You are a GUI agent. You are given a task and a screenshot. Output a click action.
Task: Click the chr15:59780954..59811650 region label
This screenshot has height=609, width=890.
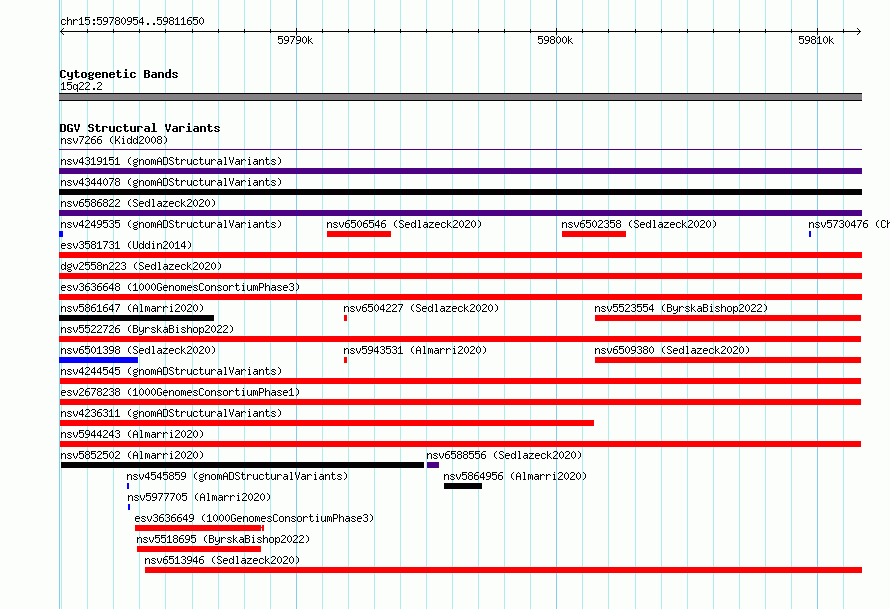132,21
